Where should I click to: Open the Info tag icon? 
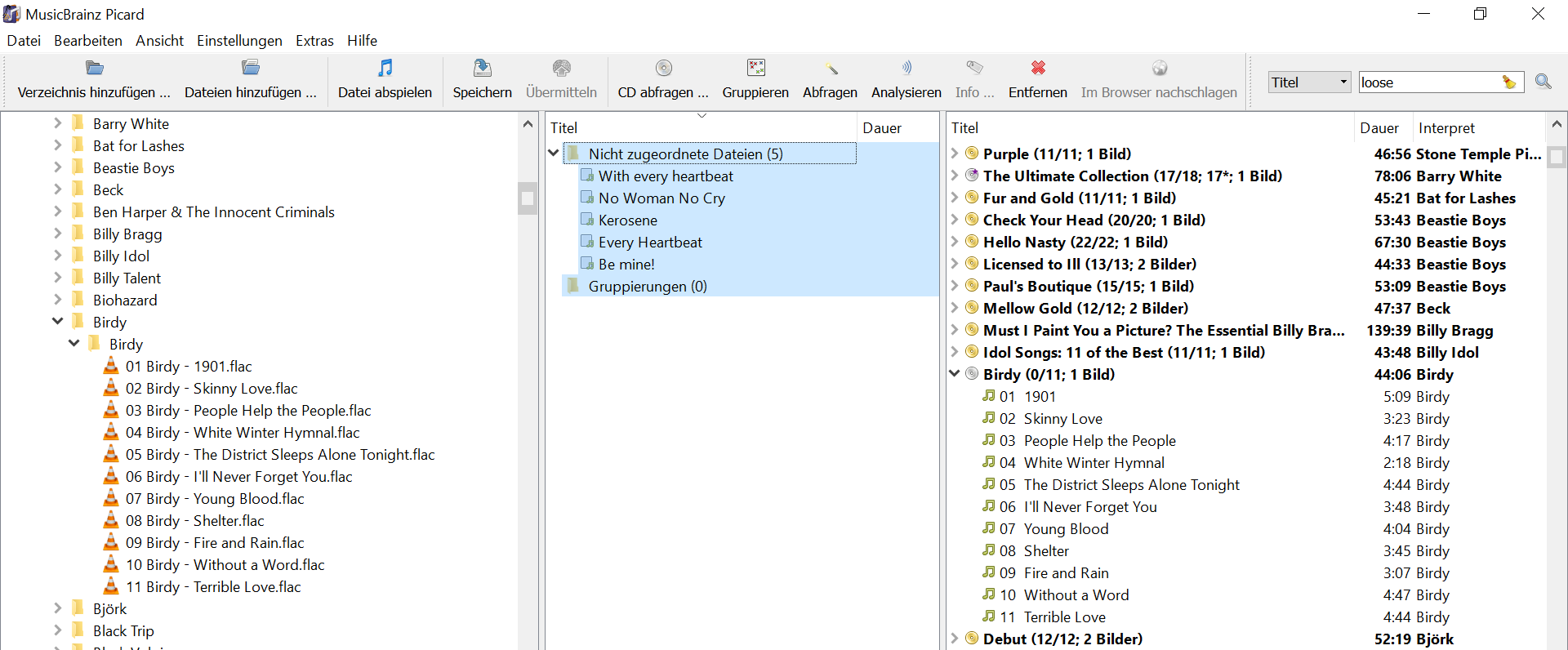[975, 68]
